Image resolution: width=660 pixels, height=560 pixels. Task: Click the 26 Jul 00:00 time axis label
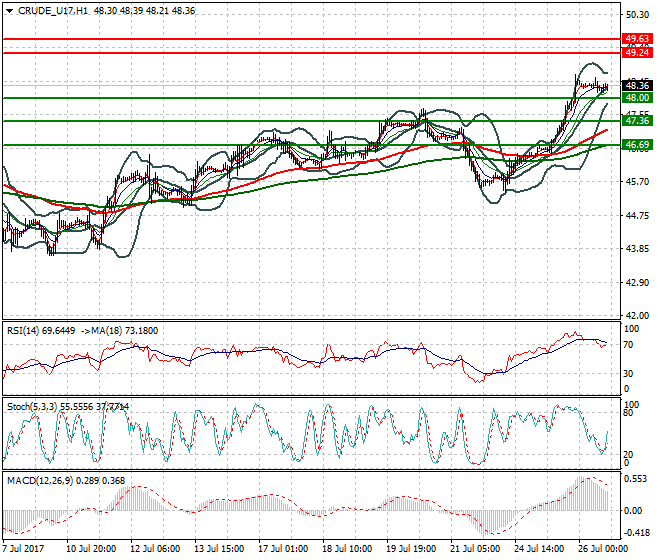pos(603,549)
